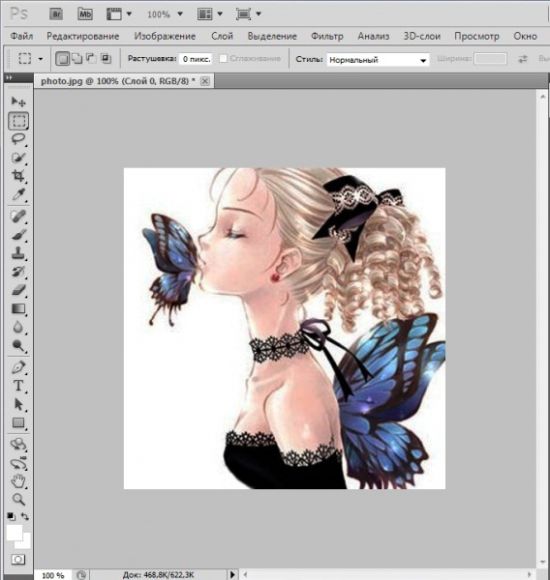Open the Фильтр menu

click(x=327, y=36)
